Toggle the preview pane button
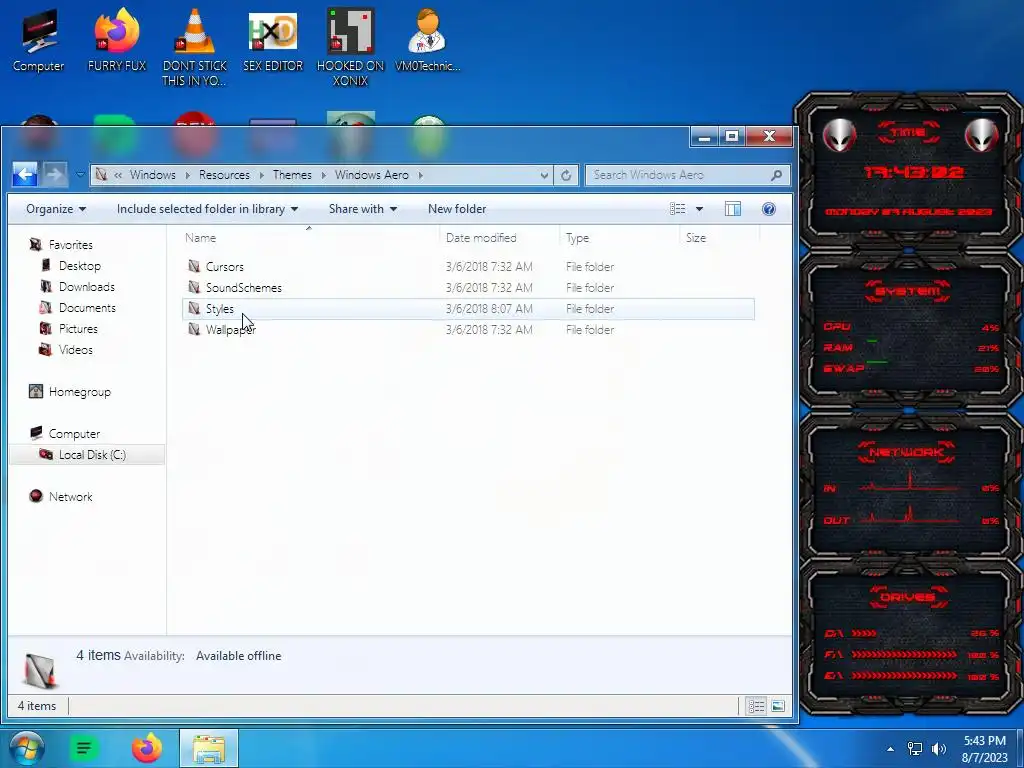The image size is (1024, 768). [733, 209]
